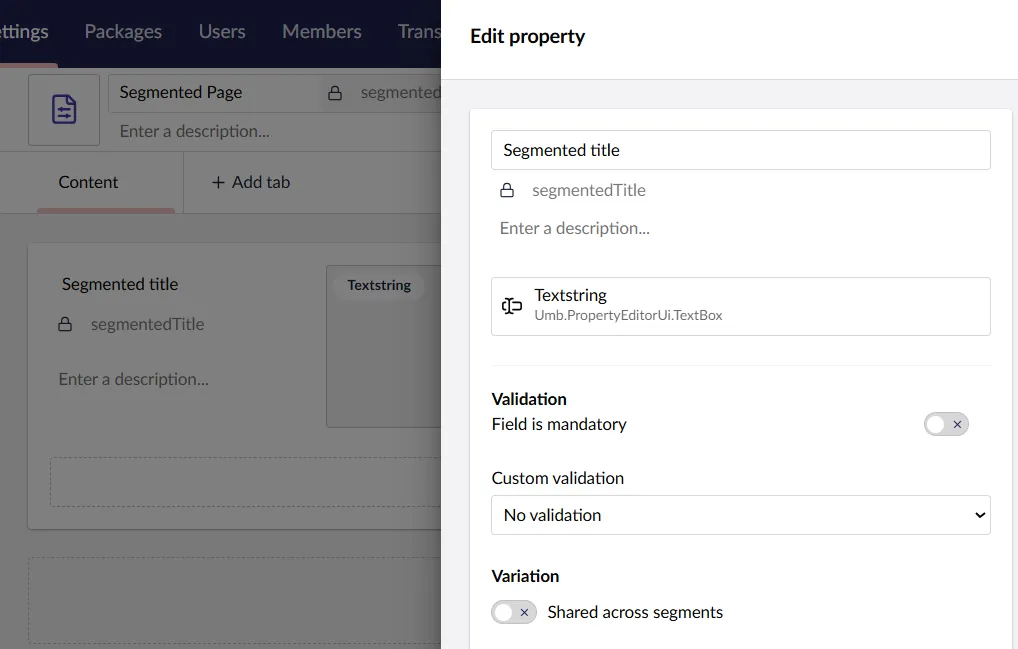
Task: Select the Textstring property editor box
Action: (x=740, y=306)
